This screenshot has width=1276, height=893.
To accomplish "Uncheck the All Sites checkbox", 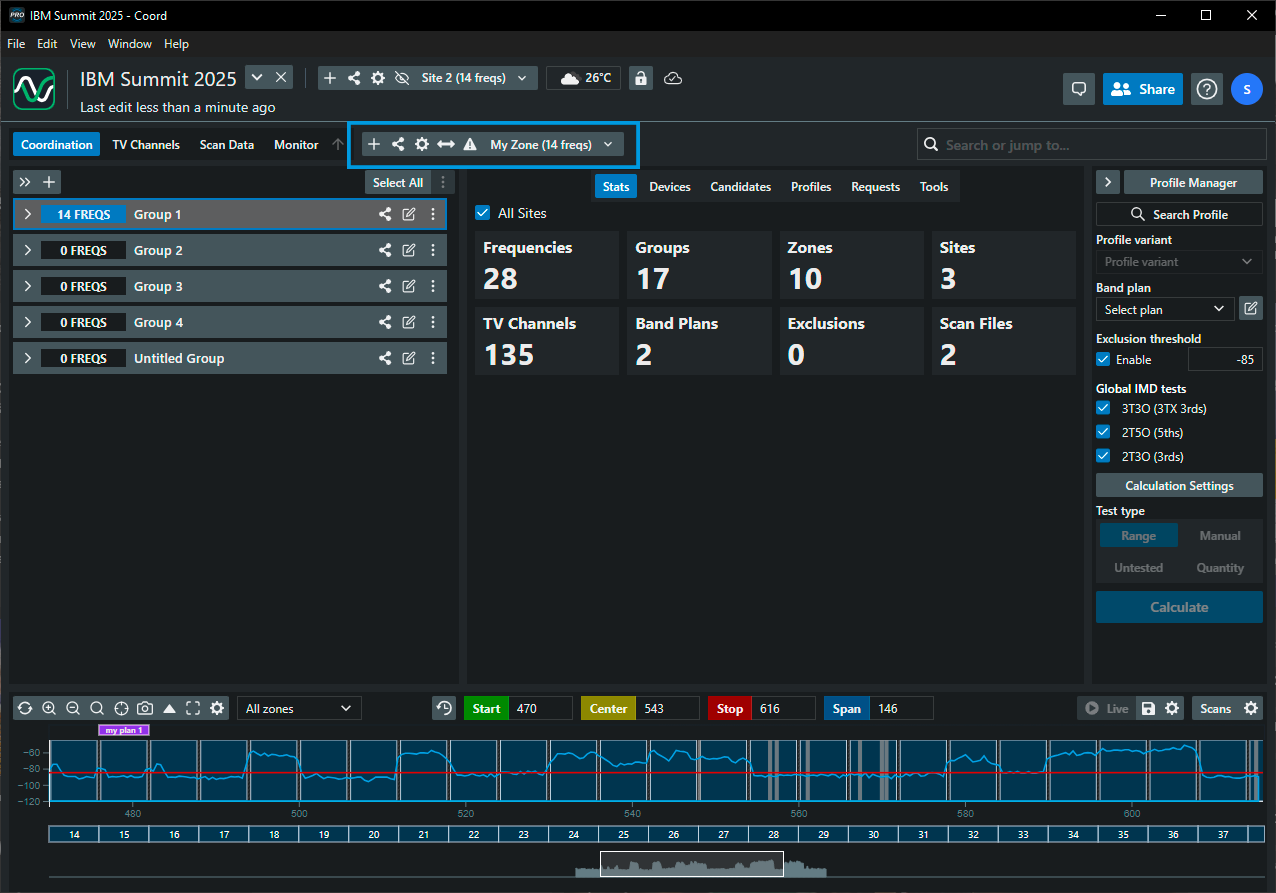I will [x=483, y=213].
